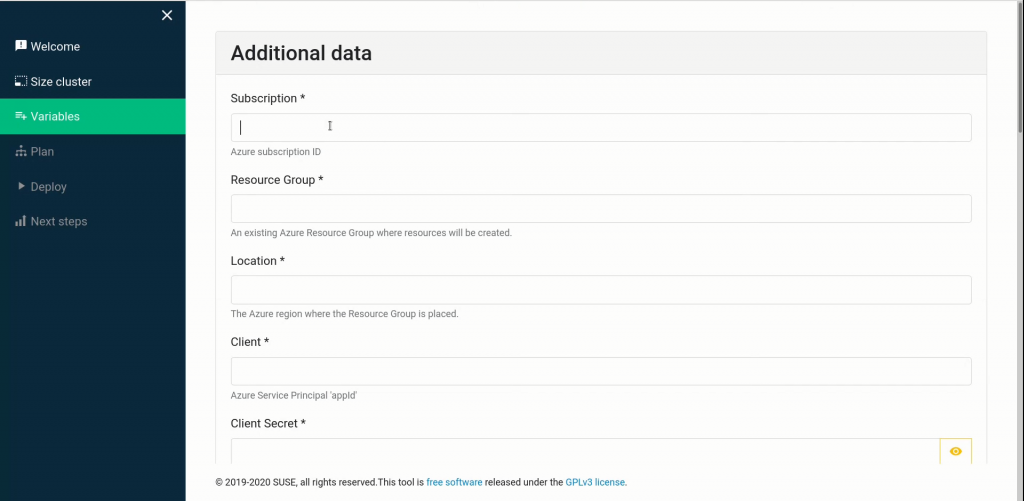
Task: Close the sidebar with the X icon
Action: [167, 15]
